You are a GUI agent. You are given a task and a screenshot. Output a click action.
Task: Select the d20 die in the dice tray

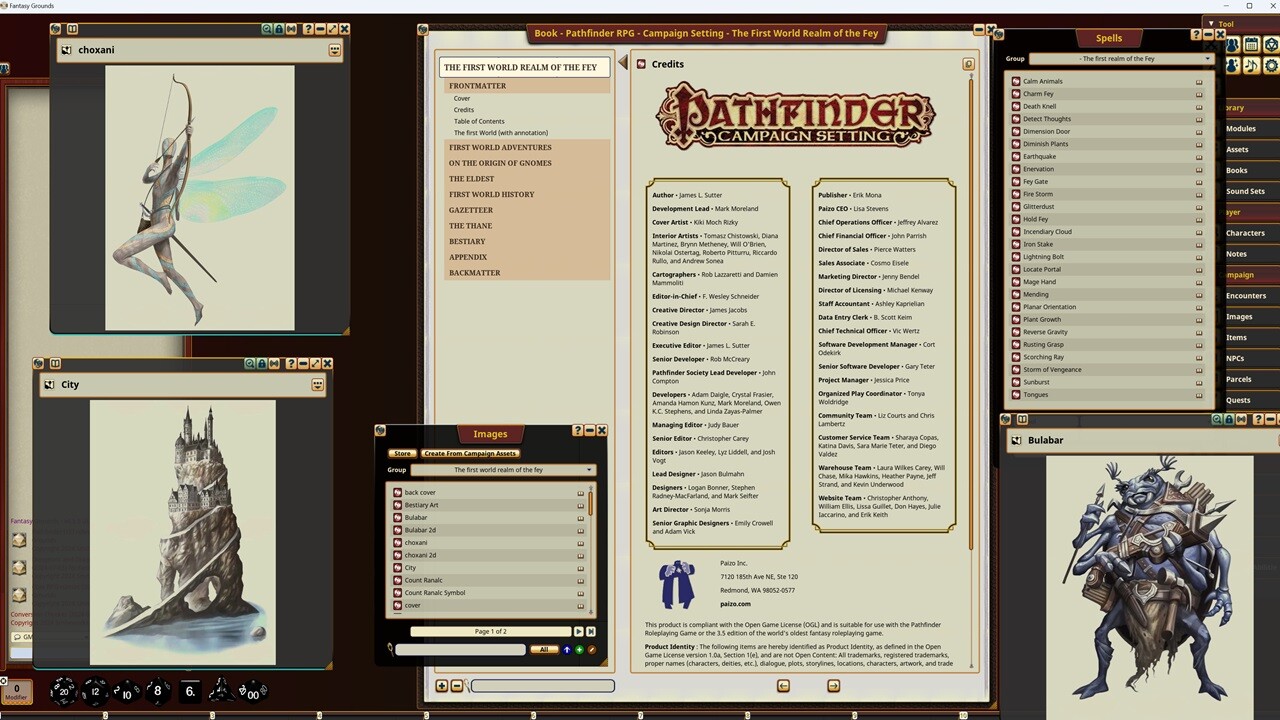(x=62, y=691)
